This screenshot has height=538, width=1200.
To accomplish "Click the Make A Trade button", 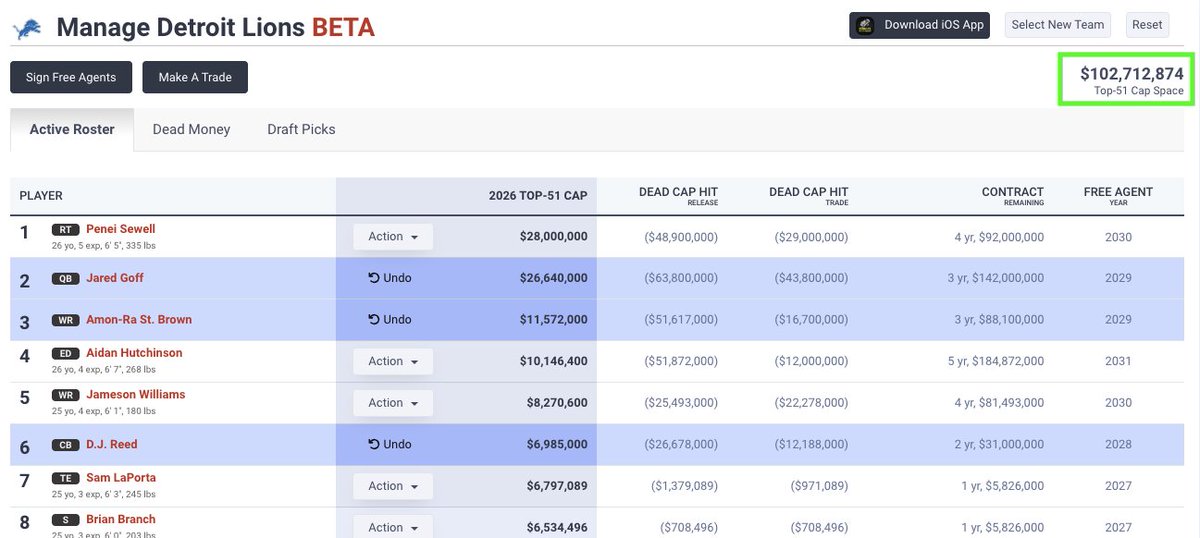I will point(195,77).
